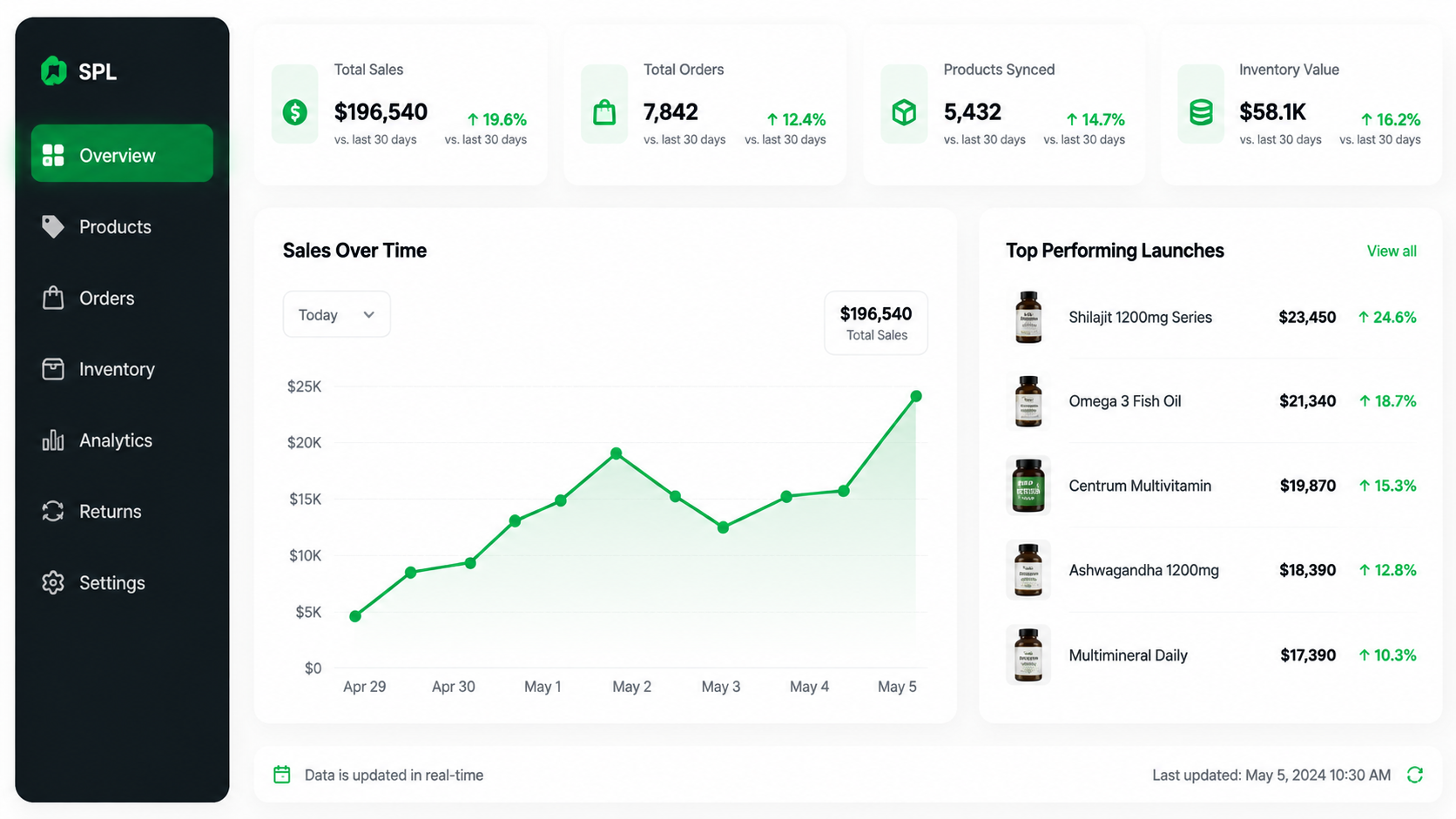Click the SPL logo icon
This screenshot has width=1456, height=819.
coord(54,71)
